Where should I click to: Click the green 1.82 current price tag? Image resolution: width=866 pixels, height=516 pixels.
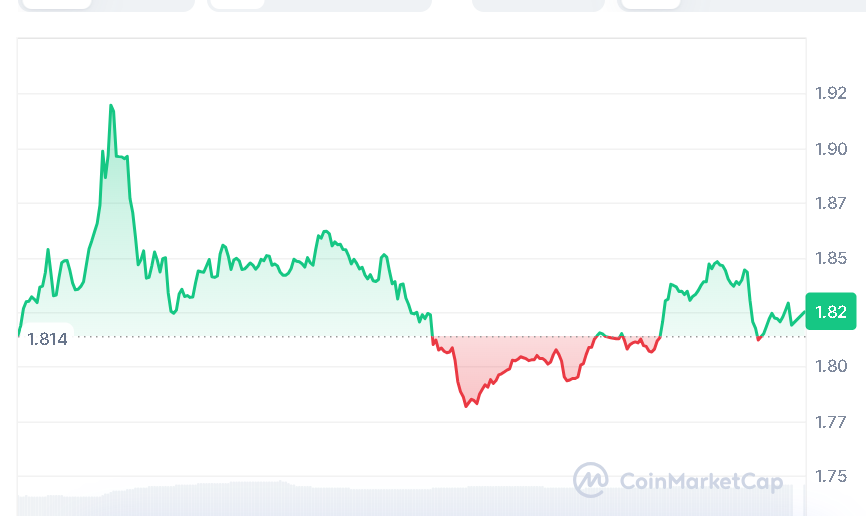click(830, 312)
